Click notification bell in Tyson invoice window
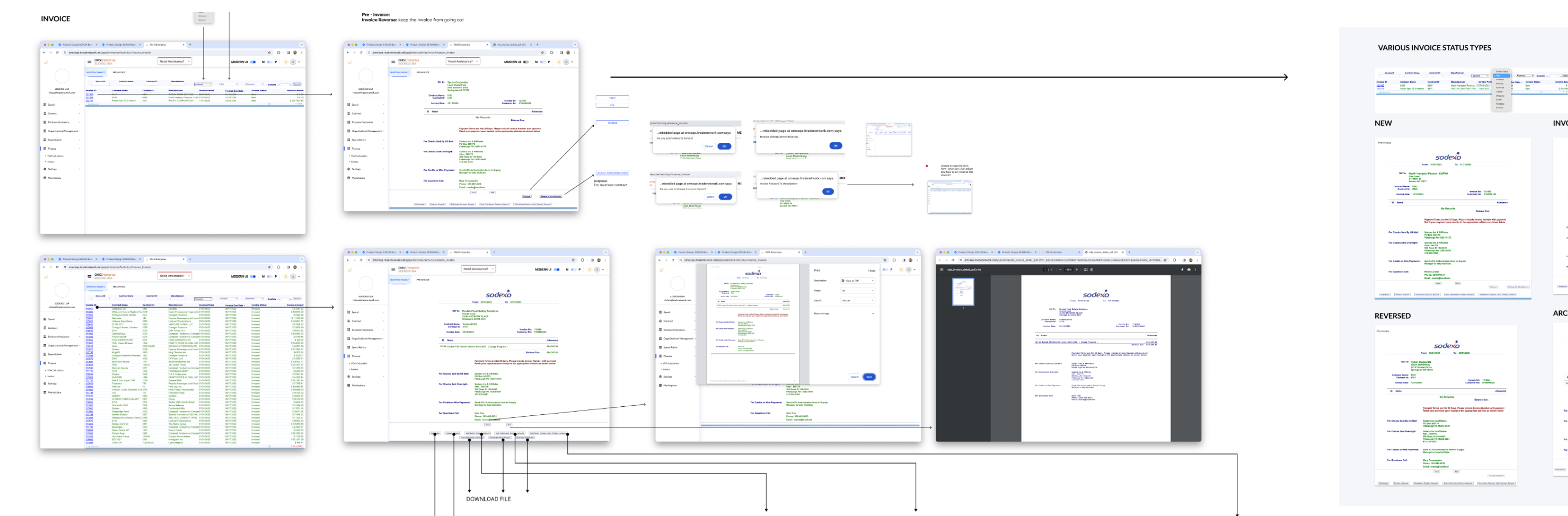Screen dimensions: 1568x516 559,62
